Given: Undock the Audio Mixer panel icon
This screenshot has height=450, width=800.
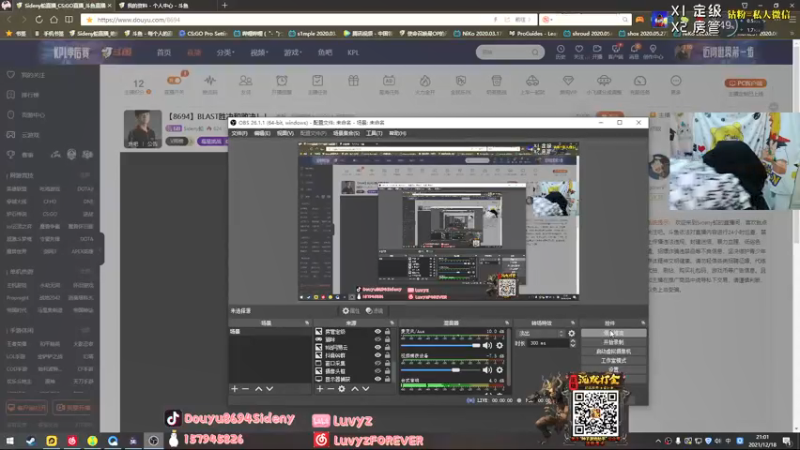Looking at the screenshot, I should (x=507, y=323).
